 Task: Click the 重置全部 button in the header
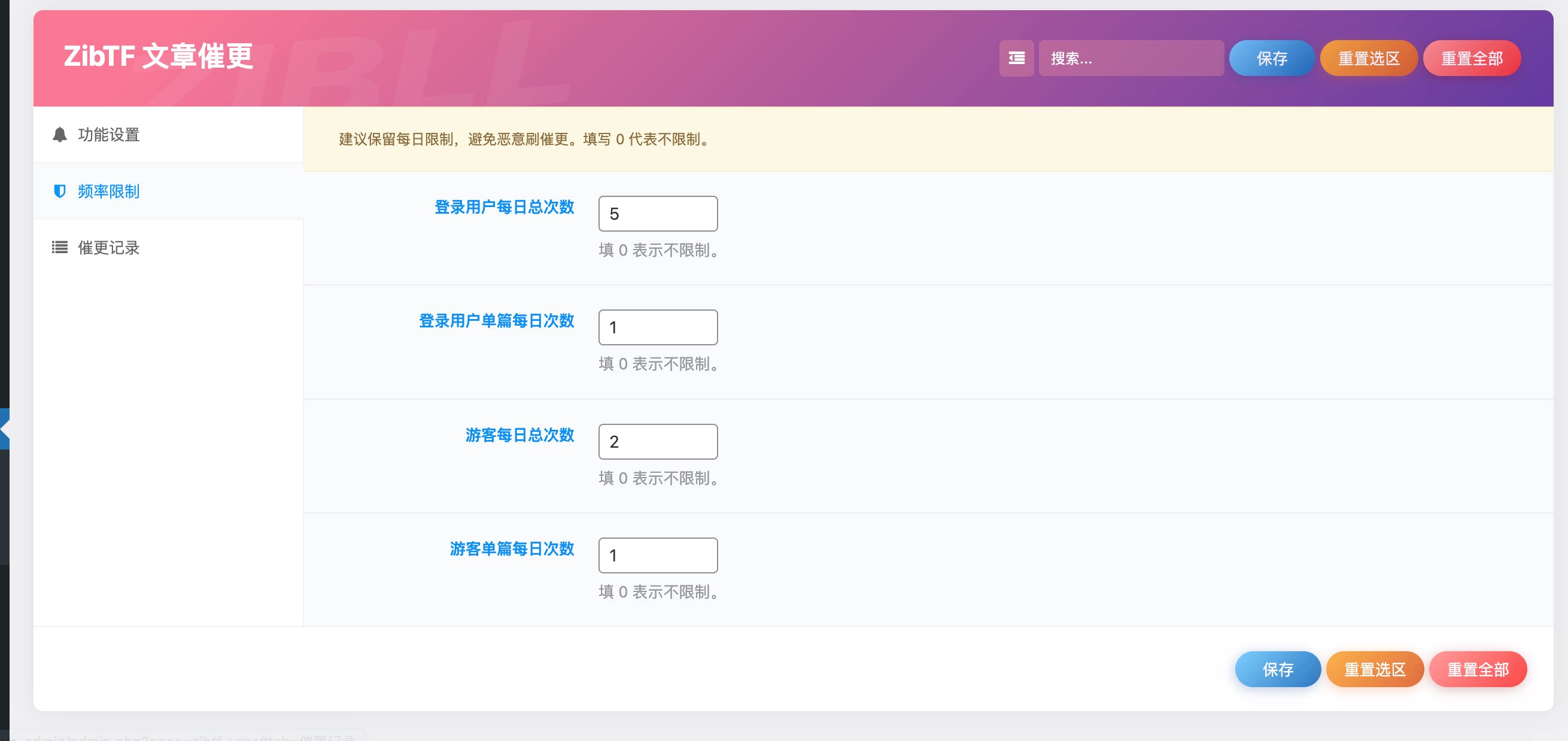click(1471, 58)
